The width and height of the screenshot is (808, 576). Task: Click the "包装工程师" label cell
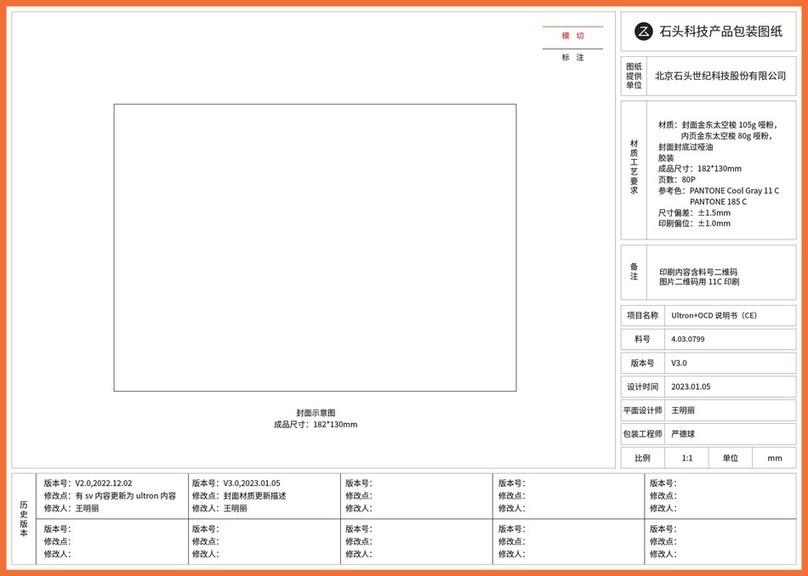pyautogui.click(x=643, y=434)
